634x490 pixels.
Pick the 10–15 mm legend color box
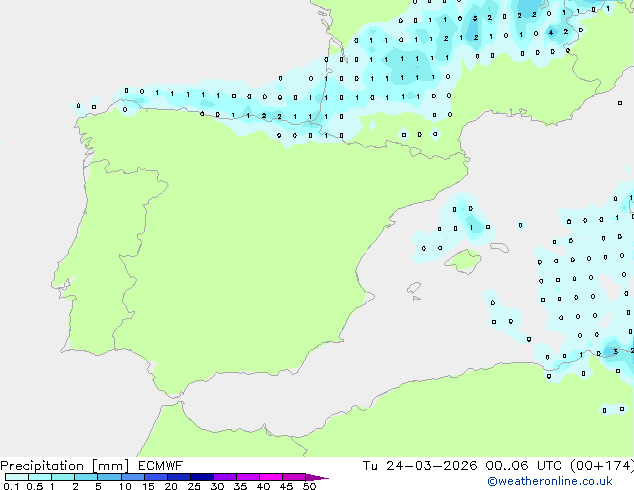pos(132,477)
